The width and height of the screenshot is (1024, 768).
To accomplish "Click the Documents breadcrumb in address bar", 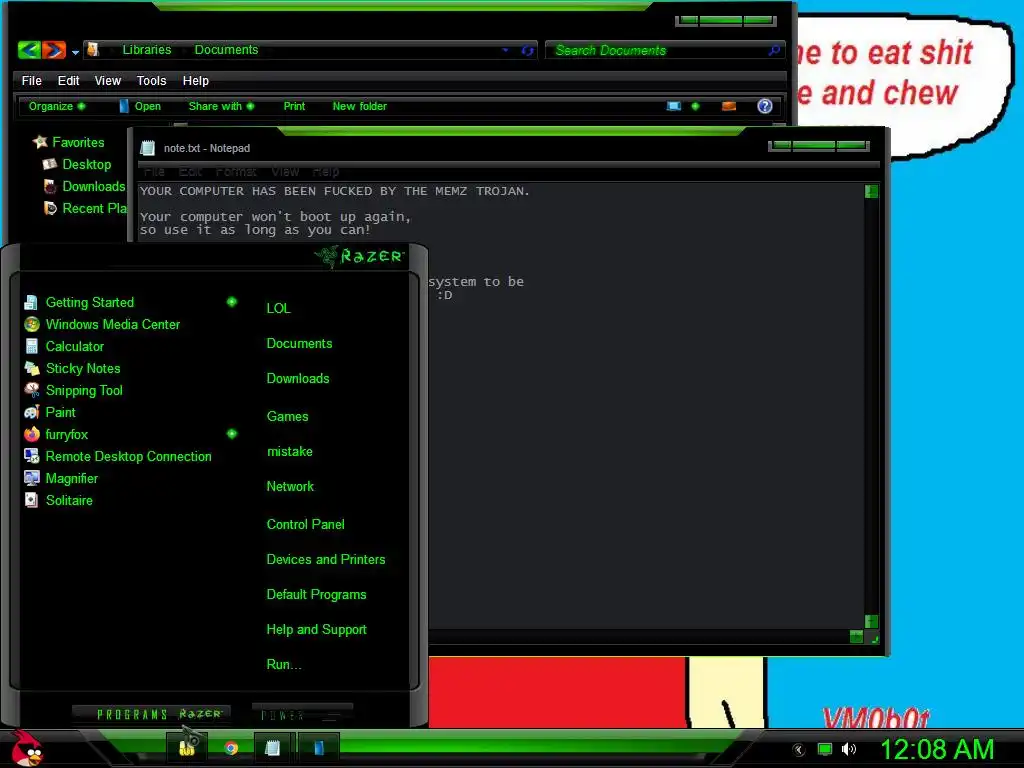I will [226, 50].
